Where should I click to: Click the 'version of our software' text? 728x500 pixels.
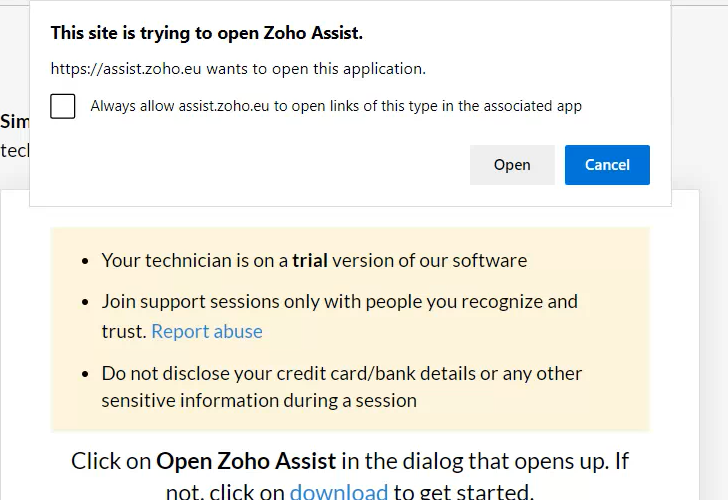click(430, 260)
